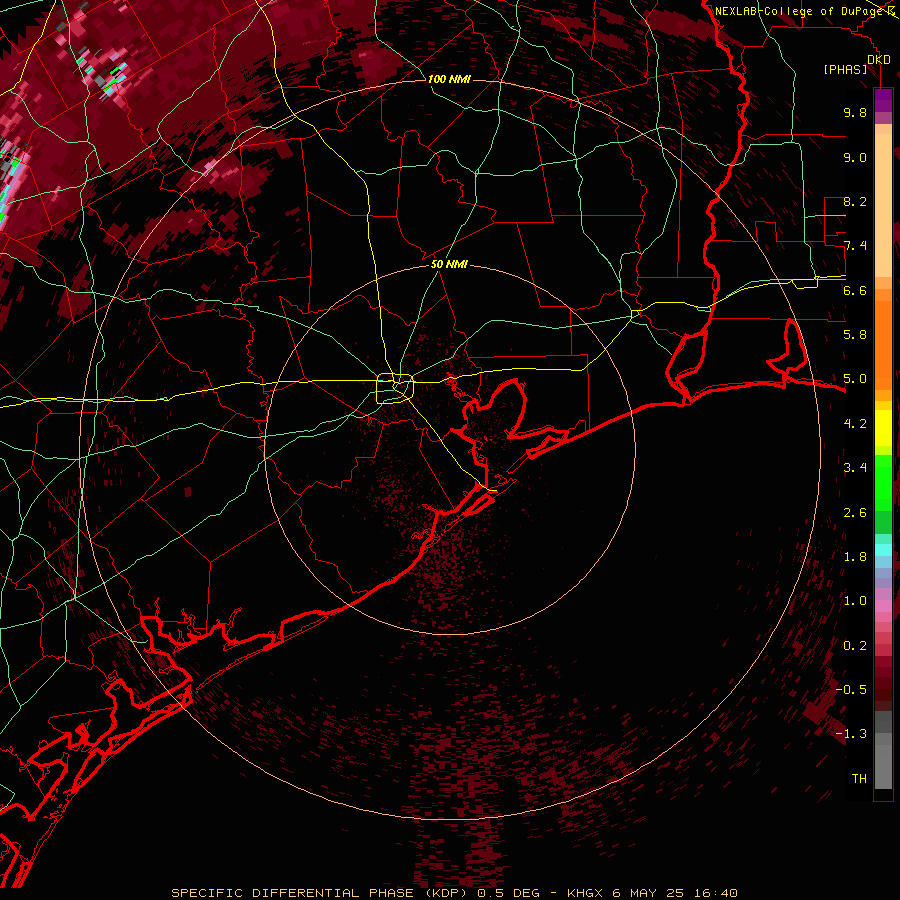
Task: Click the "[PHAS]" units label
Action: click(845, 69)
